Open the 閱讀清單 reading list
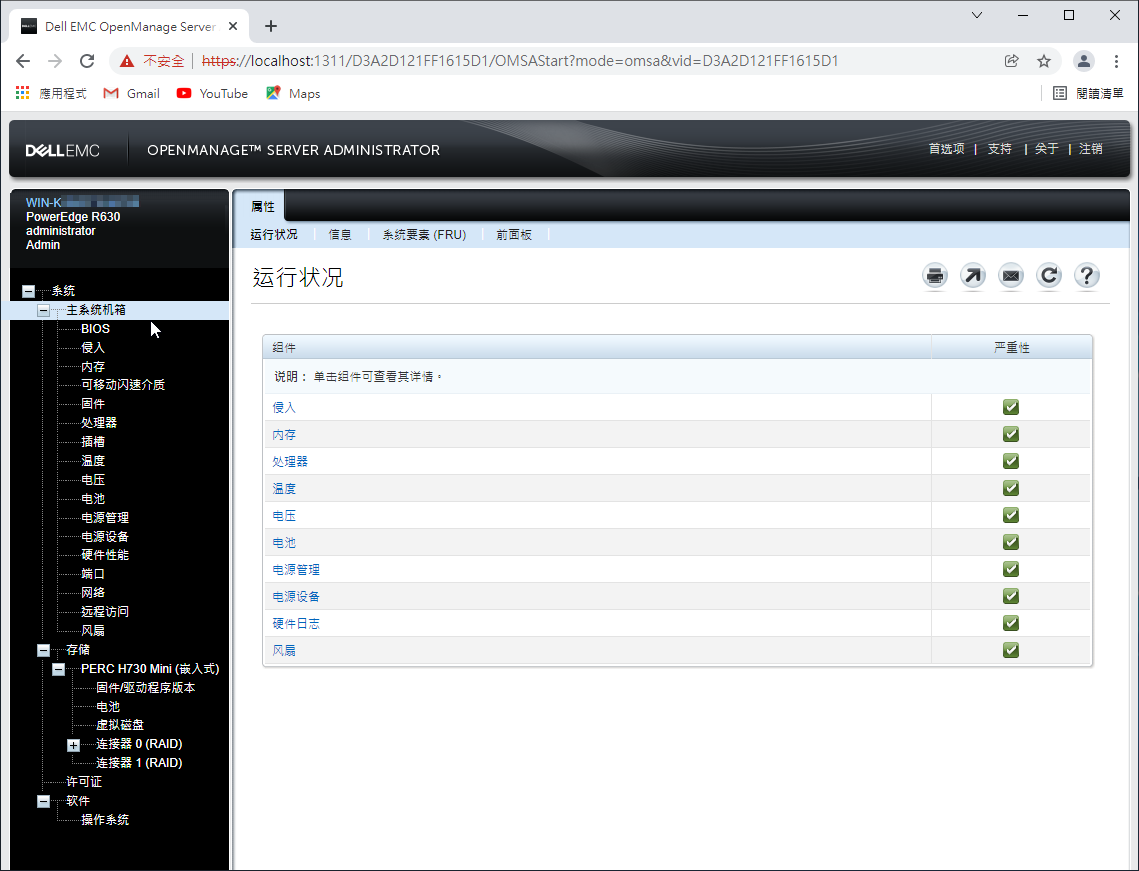Viewport: 1139px width, 871px height. point(1088,94)
